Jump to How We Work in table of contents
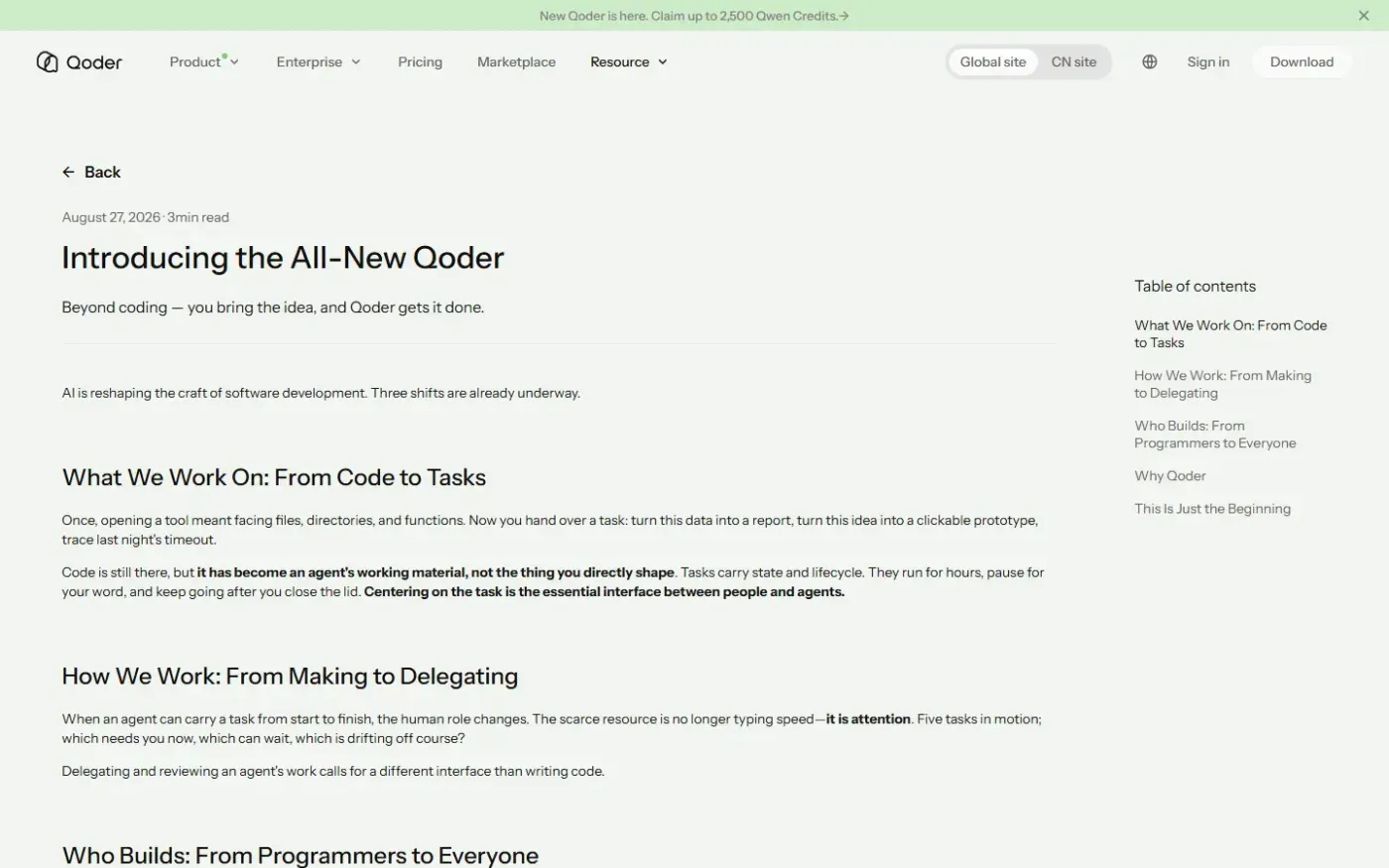Viewport: 1389px width, 868px height. (1222, 384)
